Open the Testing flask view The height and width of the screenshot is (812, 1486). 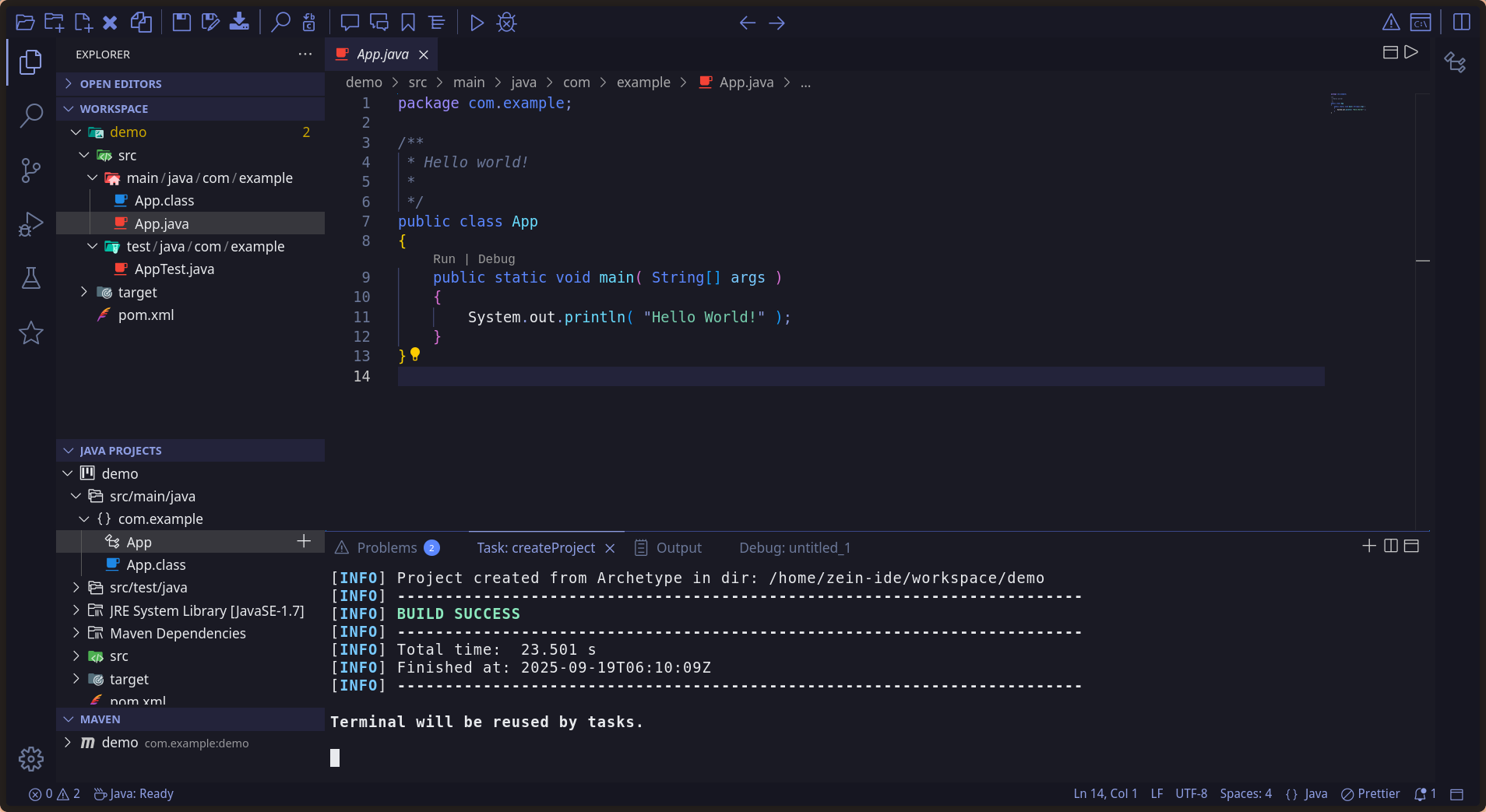click(31, 278)
